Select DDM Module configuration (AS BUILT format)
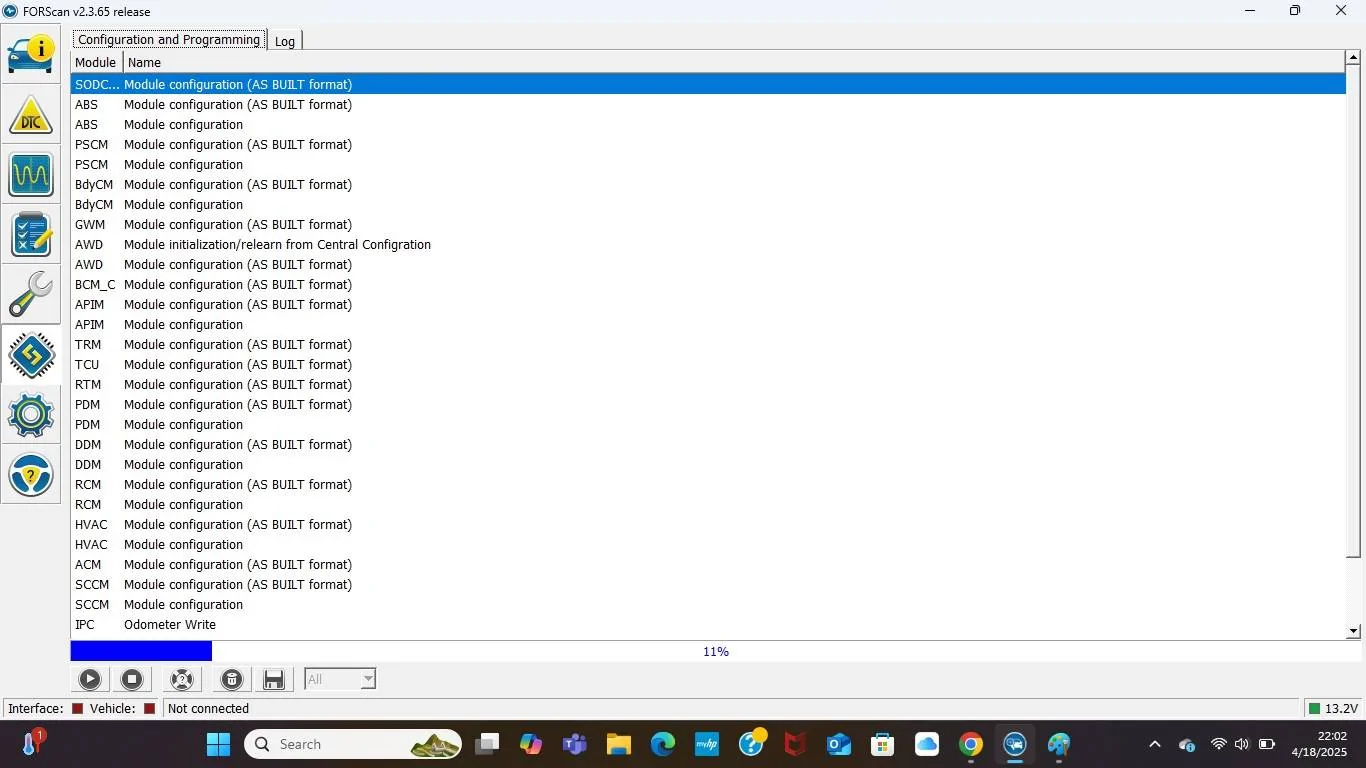The width and height of the screenshot is (1366, 768). click(x=708, y=445)
